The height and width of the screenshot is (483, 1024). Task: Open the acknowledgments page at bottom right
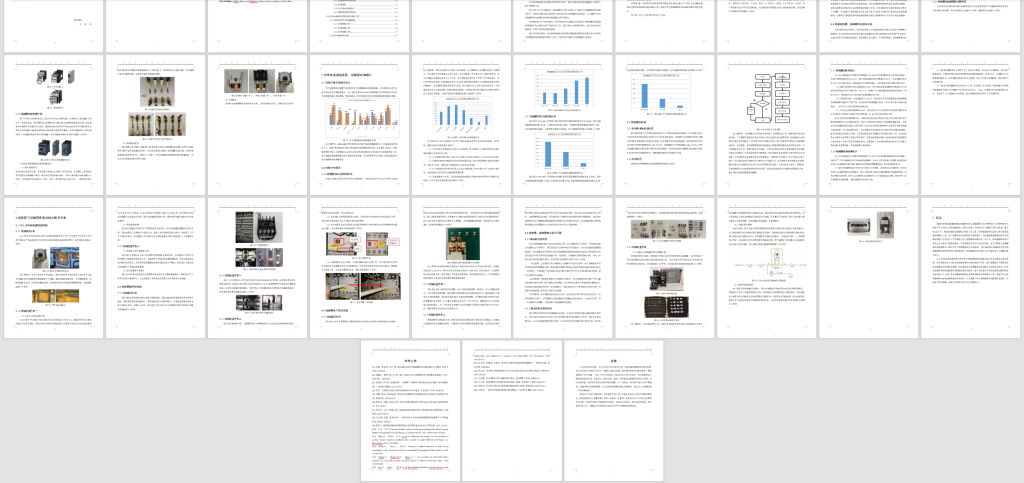613,410
